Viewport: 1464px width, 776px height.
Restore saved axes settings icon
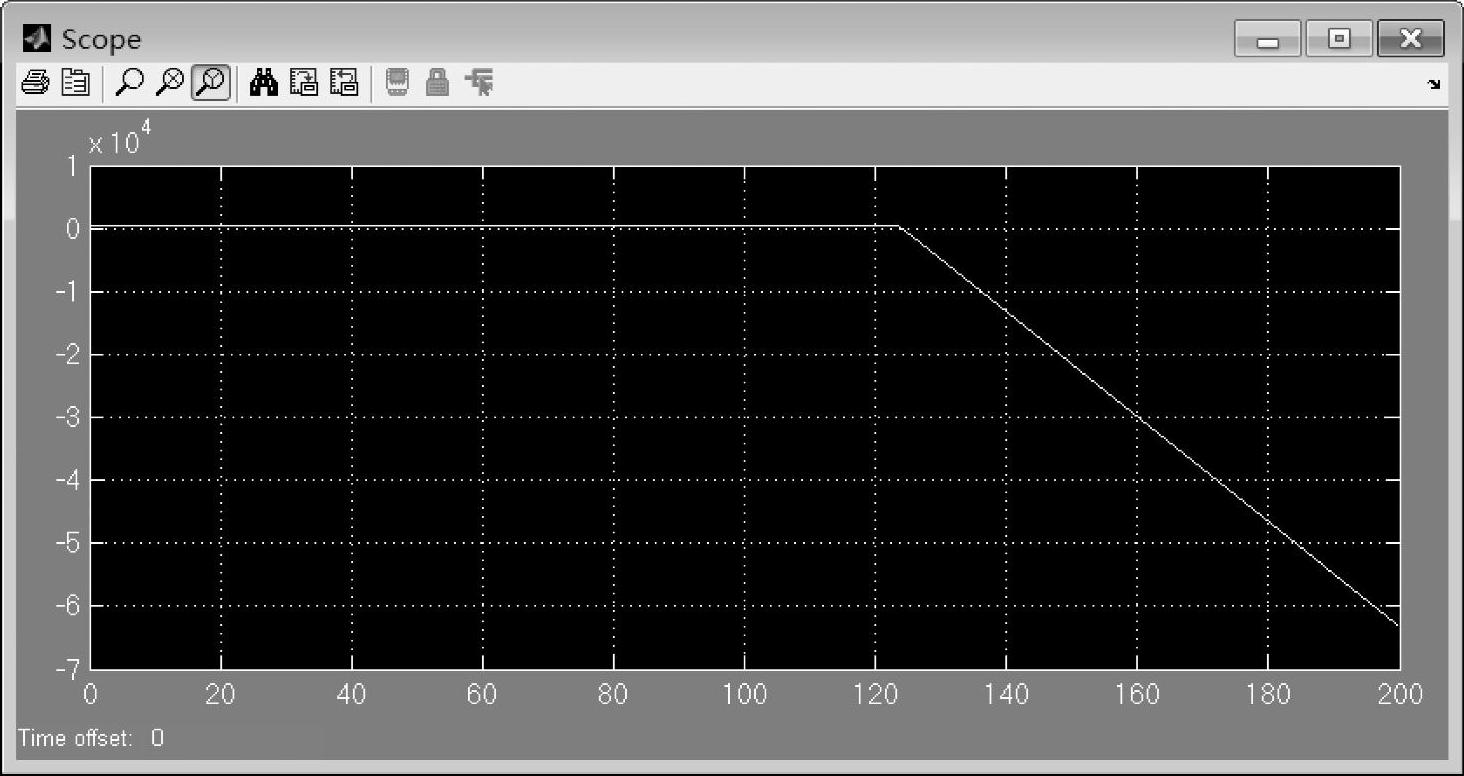point(343,83)
